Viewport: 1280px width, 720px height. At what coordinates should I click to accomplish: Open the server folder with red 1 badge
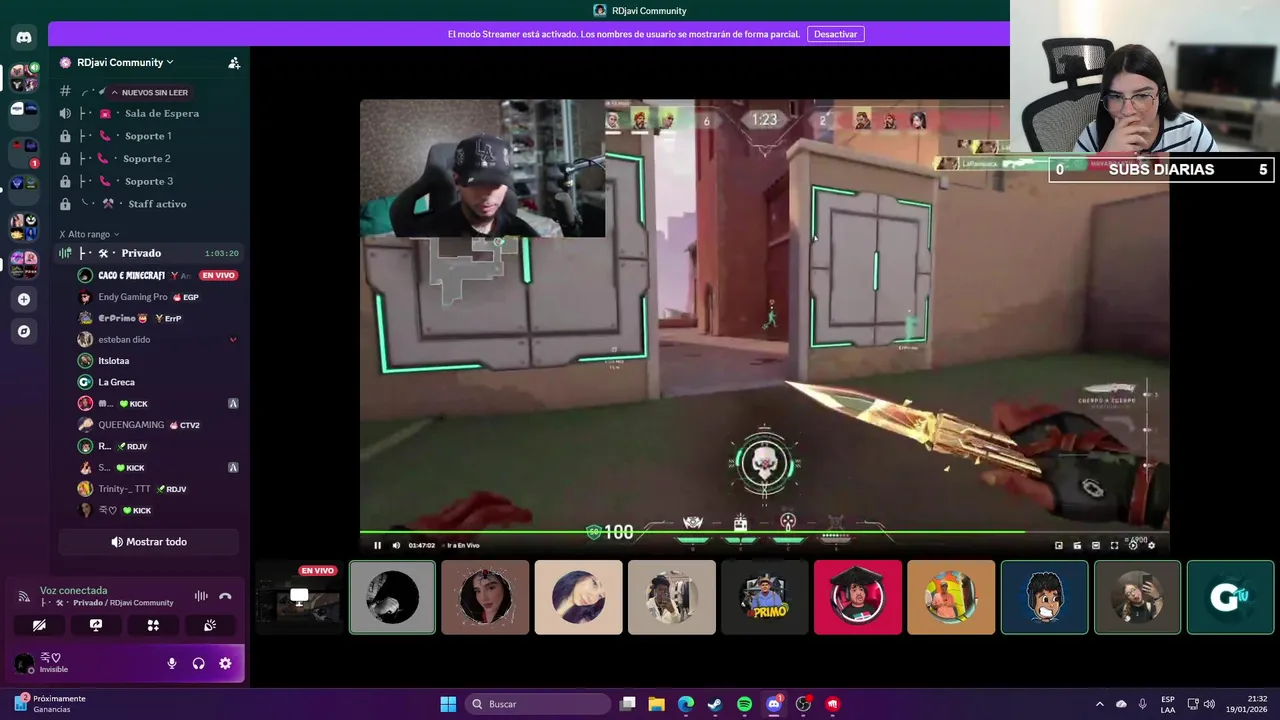coord(24,153)
